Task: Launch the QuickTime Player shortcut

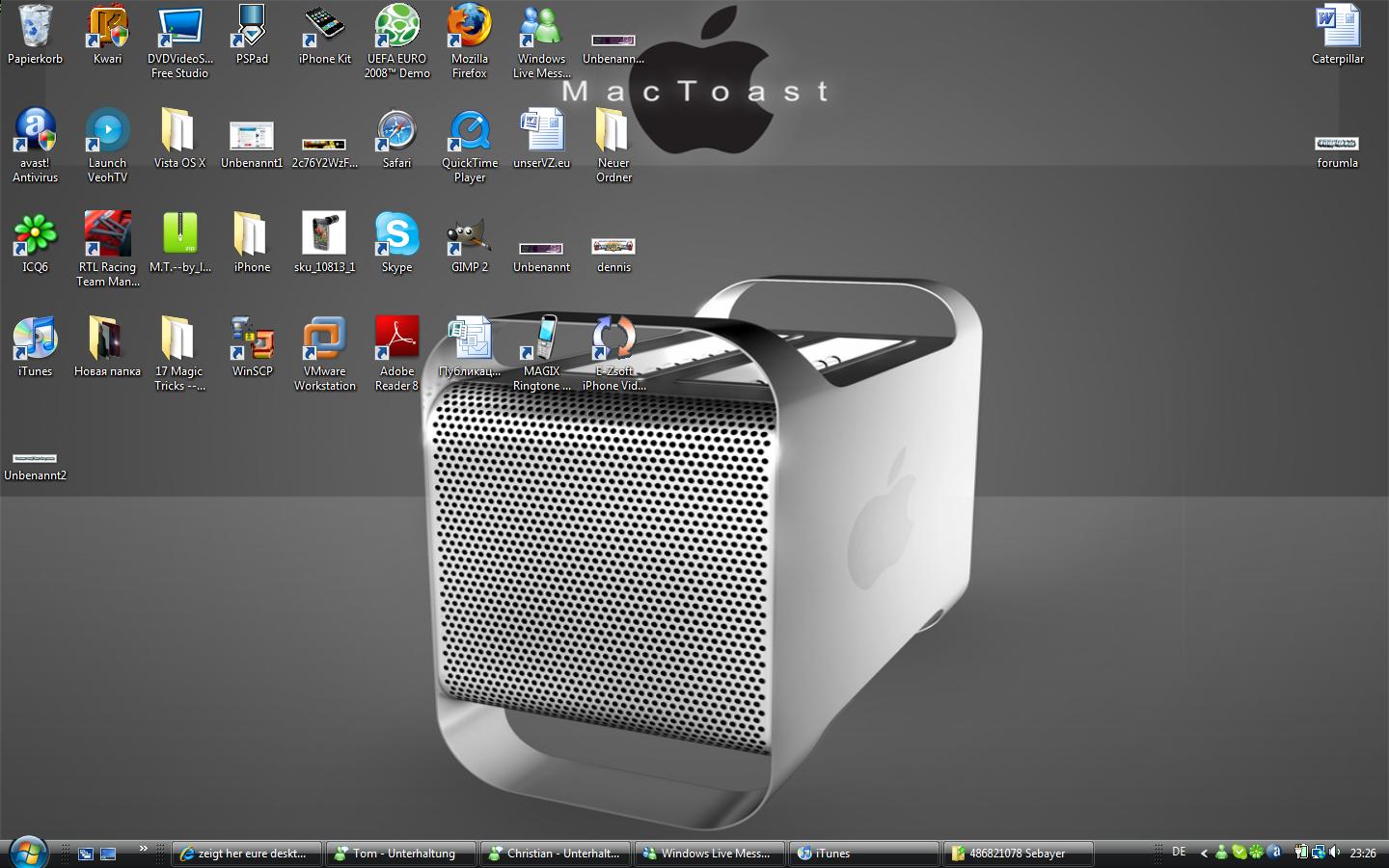Action: click(469, 132)
